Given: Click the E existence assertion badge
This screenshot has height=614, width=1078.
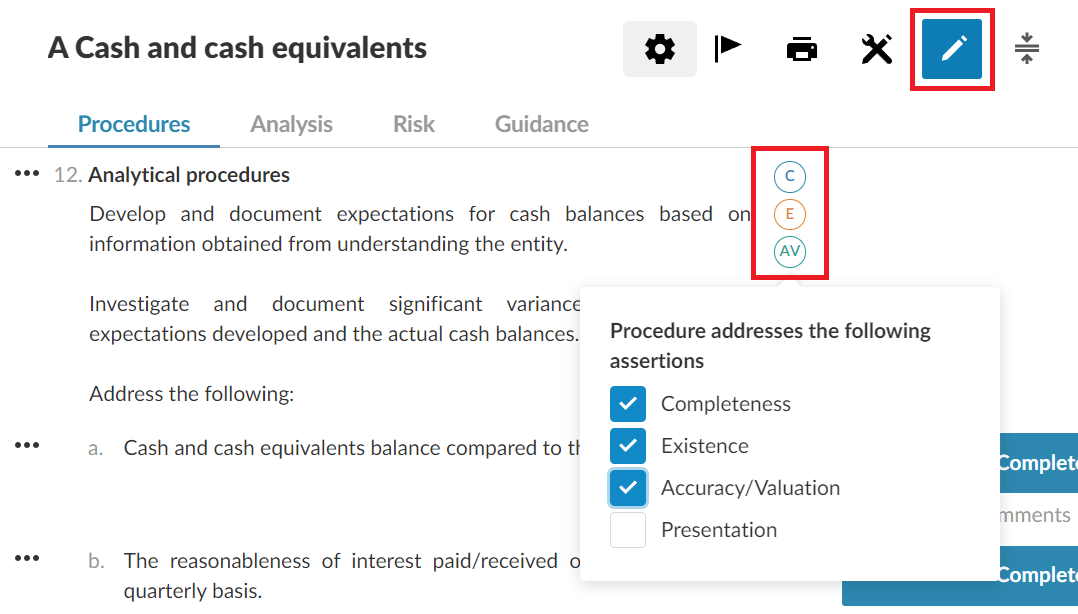Looking at the screenshot, I should coord(789,214).
